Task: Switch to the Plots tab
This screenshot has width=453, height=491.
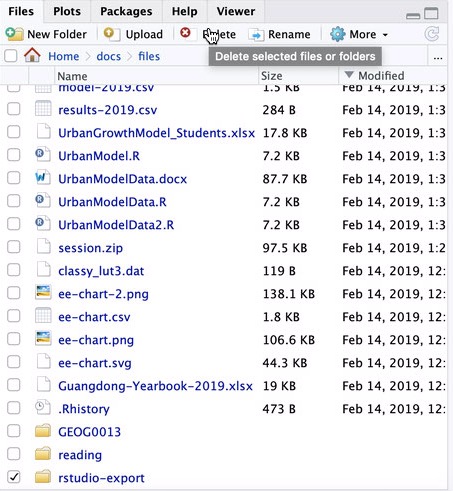Action: click(x=67, y=11)
